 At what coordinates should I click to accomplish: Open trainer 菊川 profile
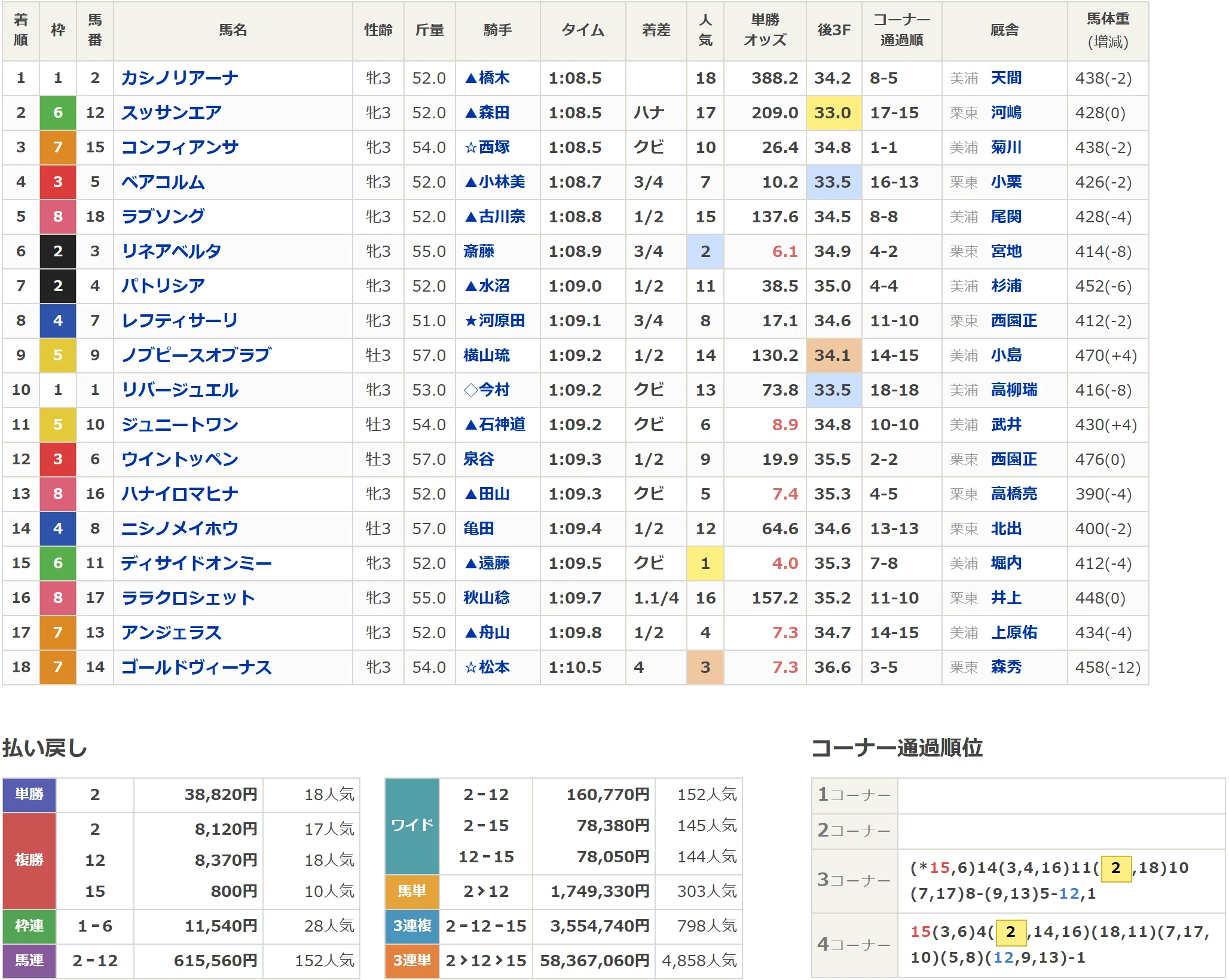(1006, 148)
